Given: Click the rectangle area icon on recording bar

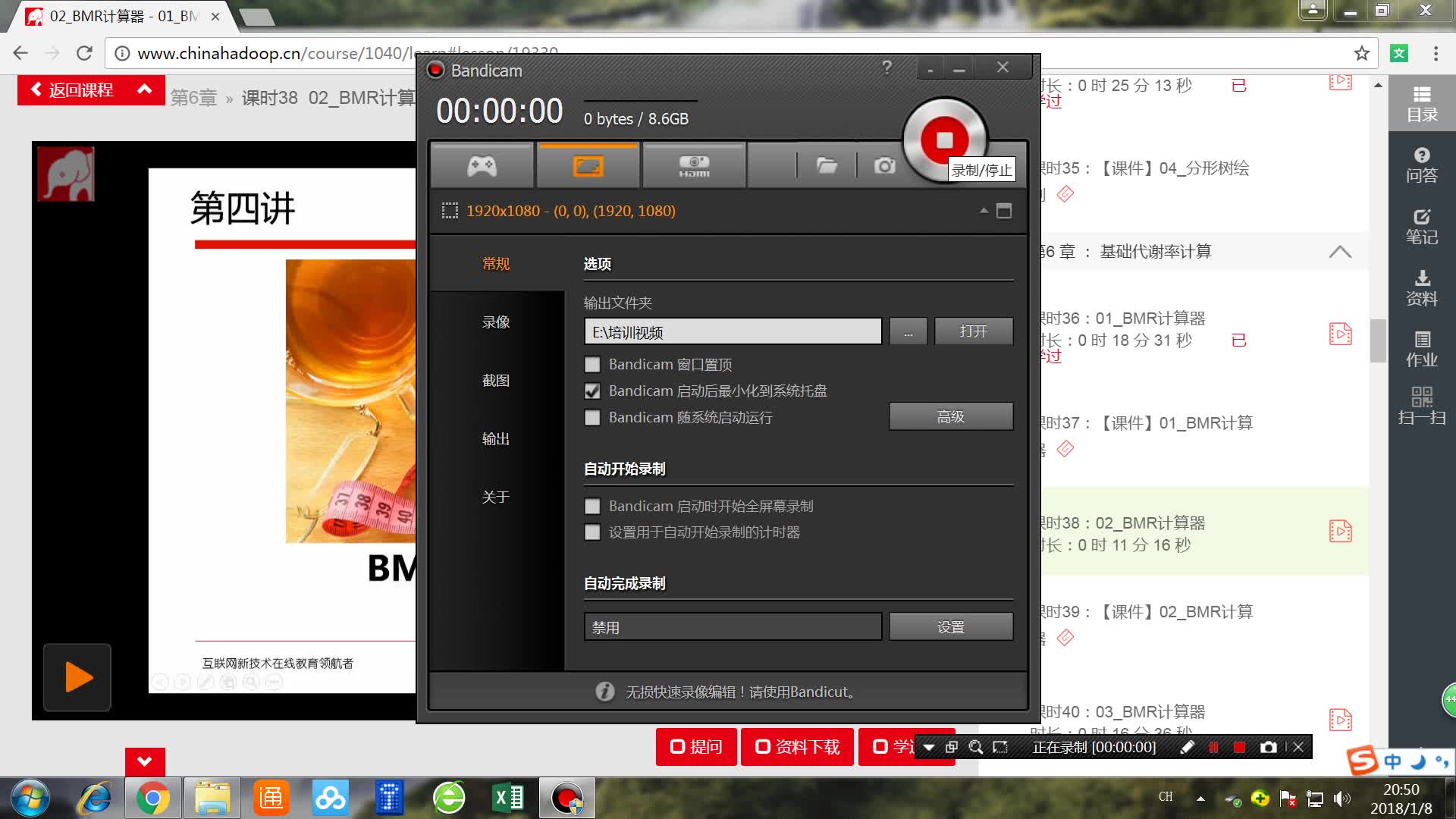Looking at the screenshot, I should 1000,747.
